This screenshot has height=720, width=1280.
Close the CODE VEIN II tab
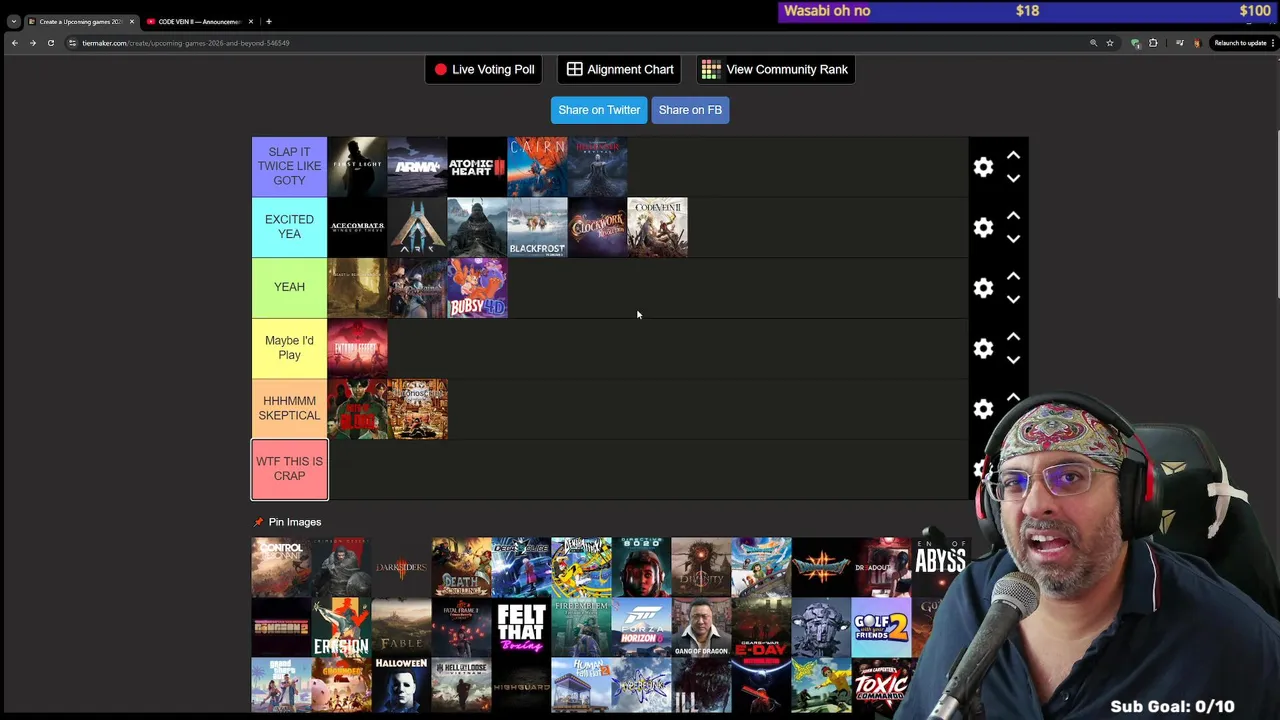coord(251,21)
